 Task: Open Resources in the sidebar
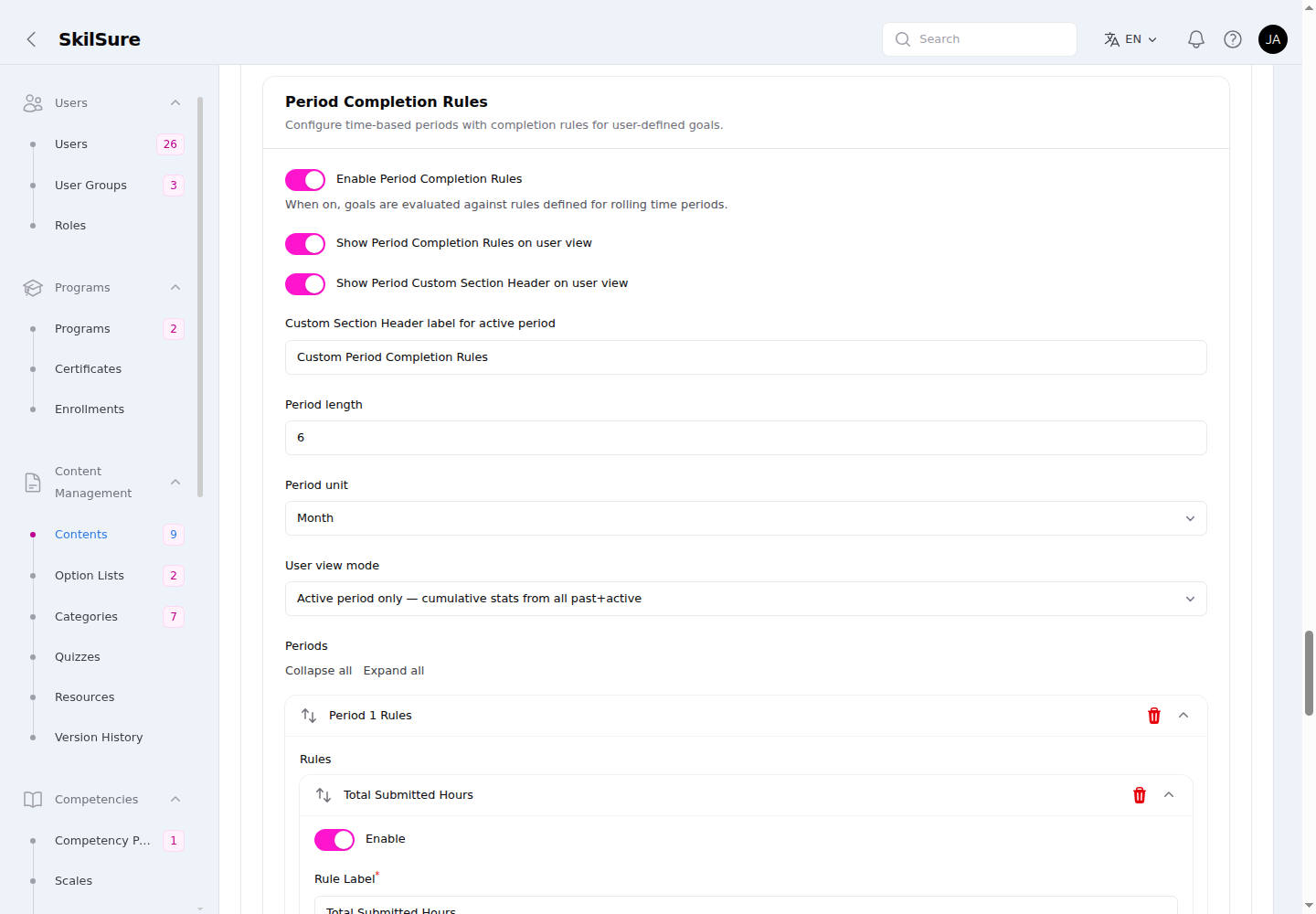pos(85,697)
